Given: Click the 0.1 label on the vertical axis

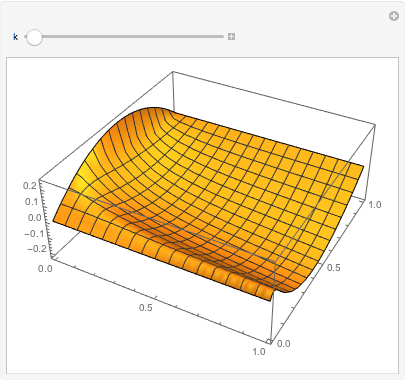Looking at the screenshot, I should 30,201.
